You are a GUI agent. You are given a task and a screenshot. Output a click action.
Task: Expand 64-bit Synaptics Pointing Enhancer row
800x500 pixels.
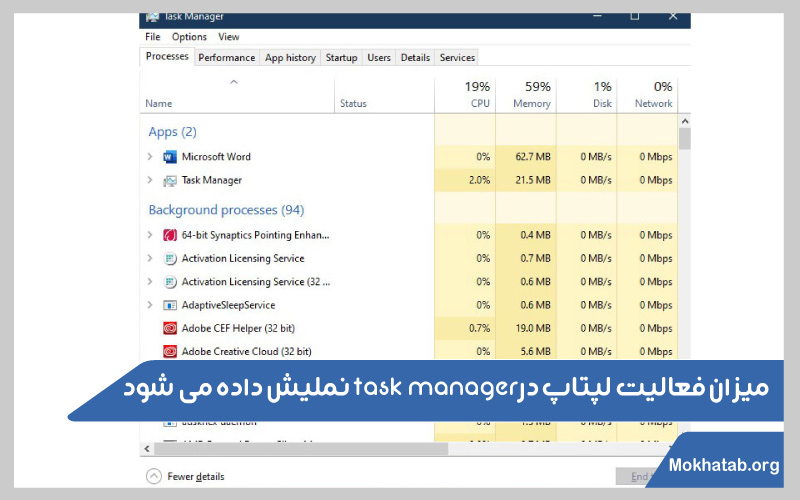pos(150,235)
